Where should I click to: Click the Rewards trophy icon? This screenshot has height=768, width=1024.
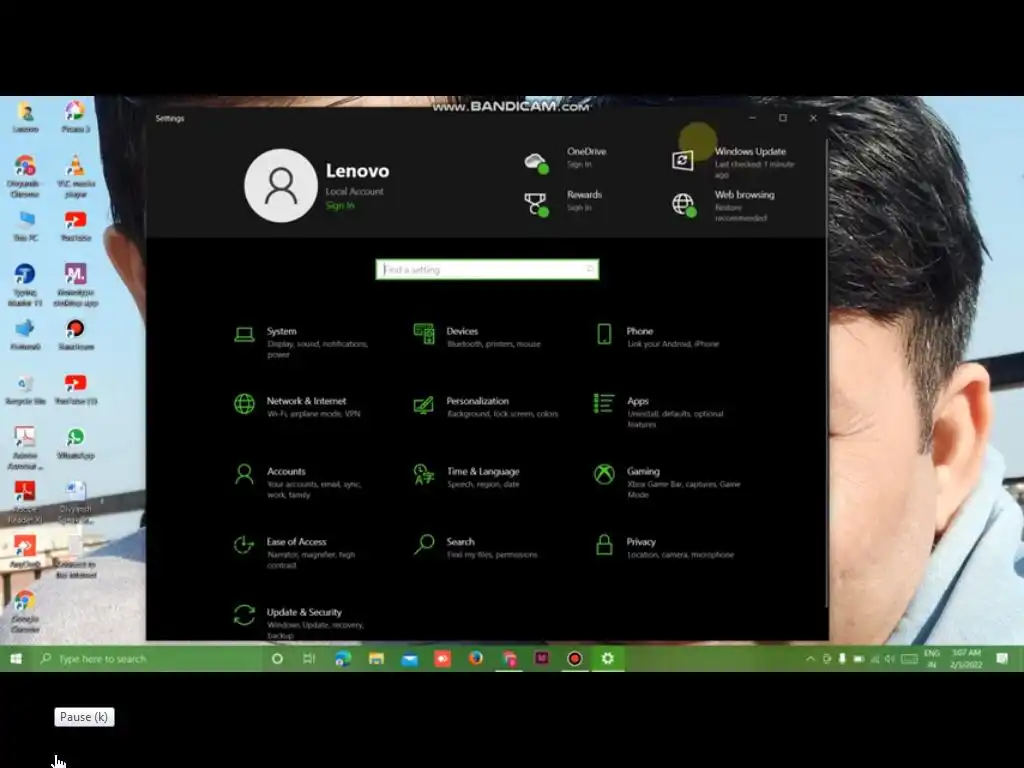tap(536, 204)
